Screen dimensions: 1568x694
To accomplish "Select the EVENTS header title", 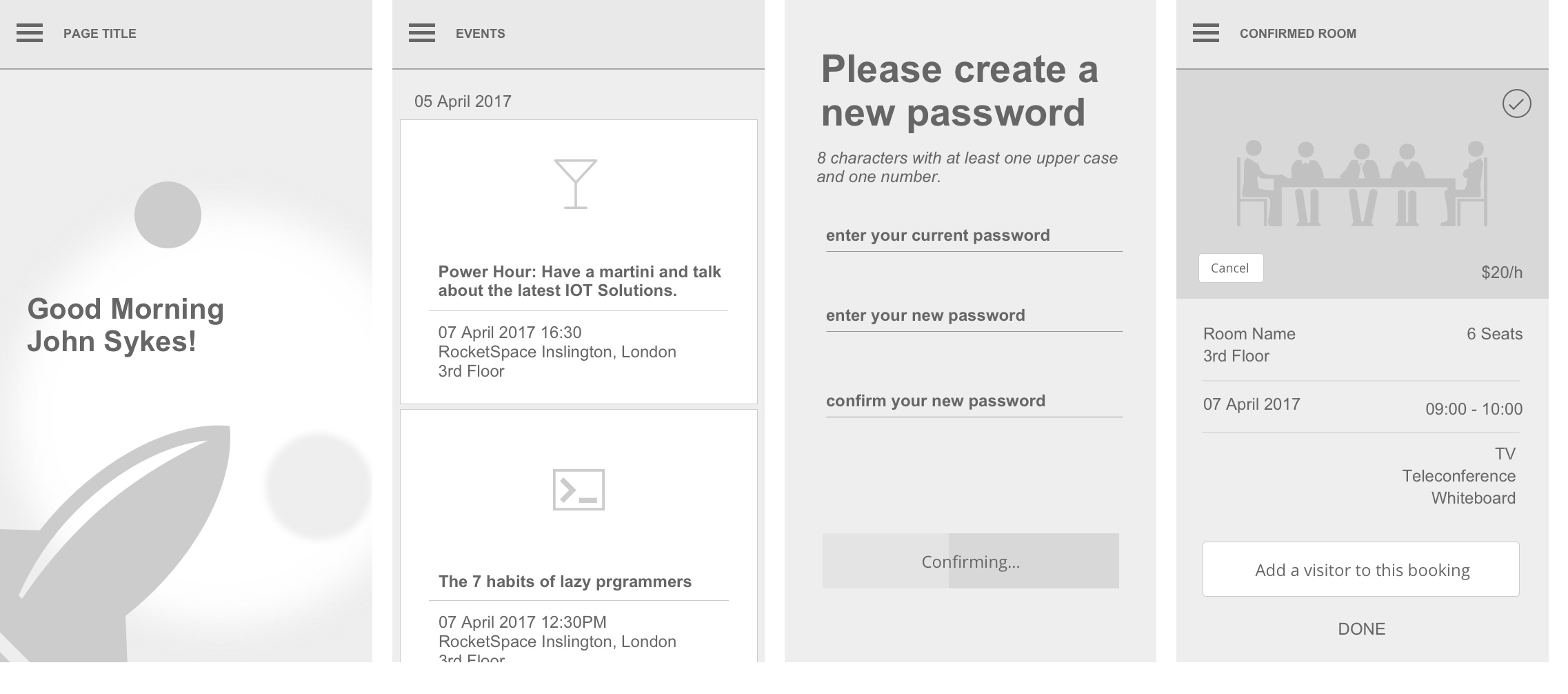I will [481, 34].
